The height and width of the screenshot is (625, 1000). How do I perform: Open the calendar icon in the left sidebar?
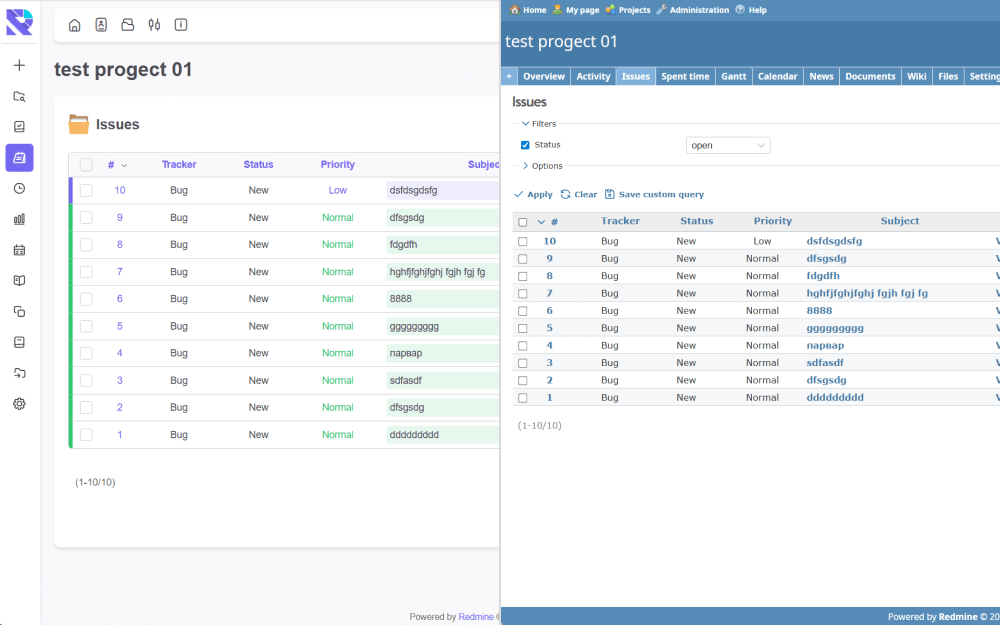coord(19,249)
